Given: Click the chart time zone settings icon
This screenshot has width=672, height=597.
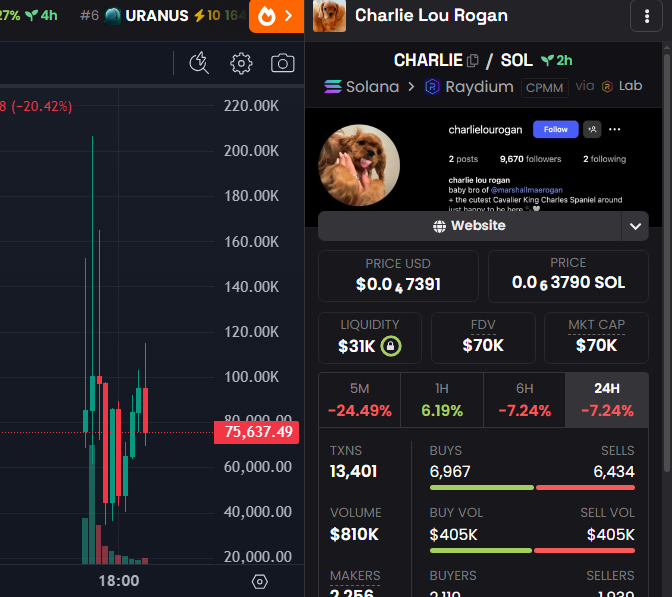Looking at the screenshot, I should pyautogui.click(x=260, y=582).
